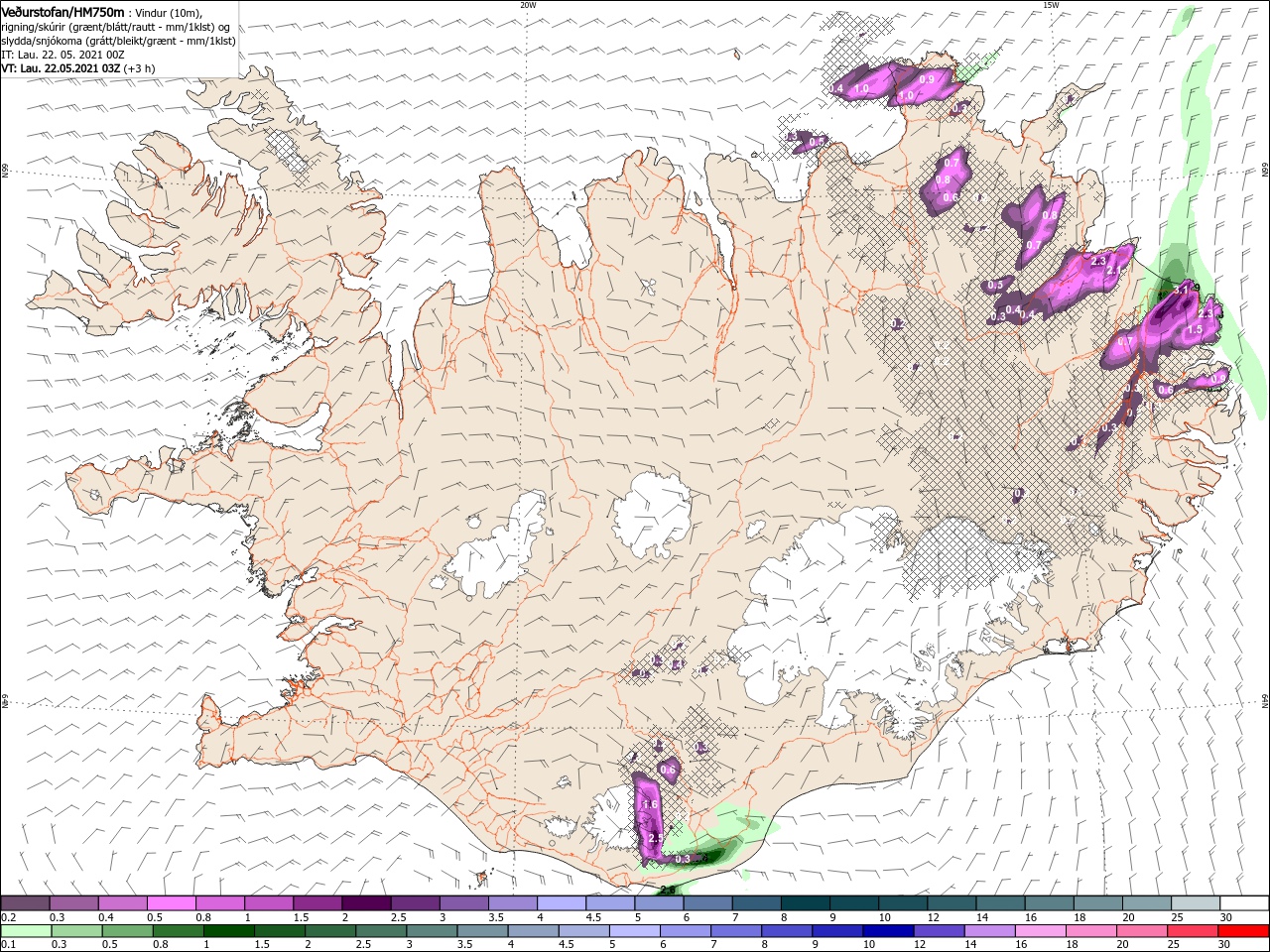The height and width of the screenshot is (952, 1270).
Task: Click the bottom legend label 0.1
Action: click(x=8, y=945)
